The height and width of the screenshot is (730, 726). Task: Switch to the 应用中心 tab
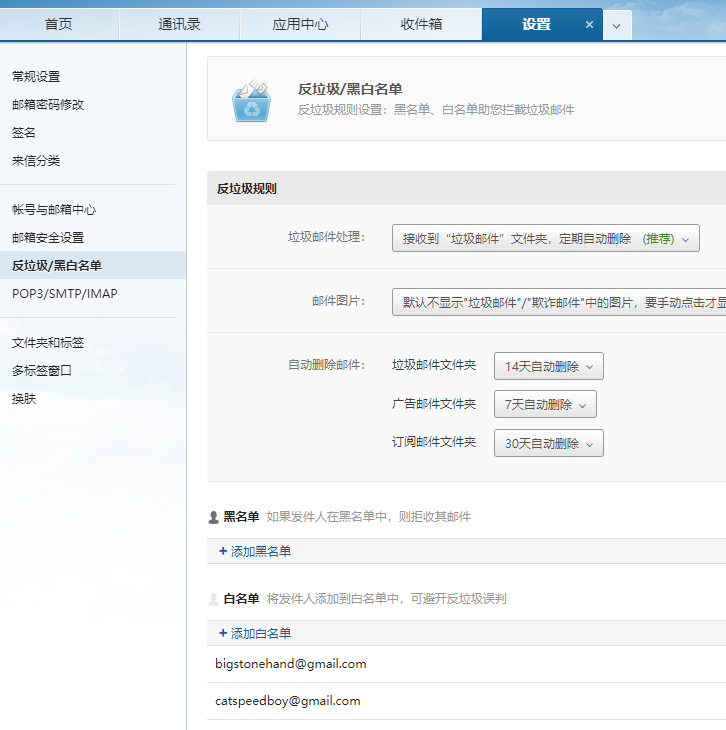[x=300, y=24]
